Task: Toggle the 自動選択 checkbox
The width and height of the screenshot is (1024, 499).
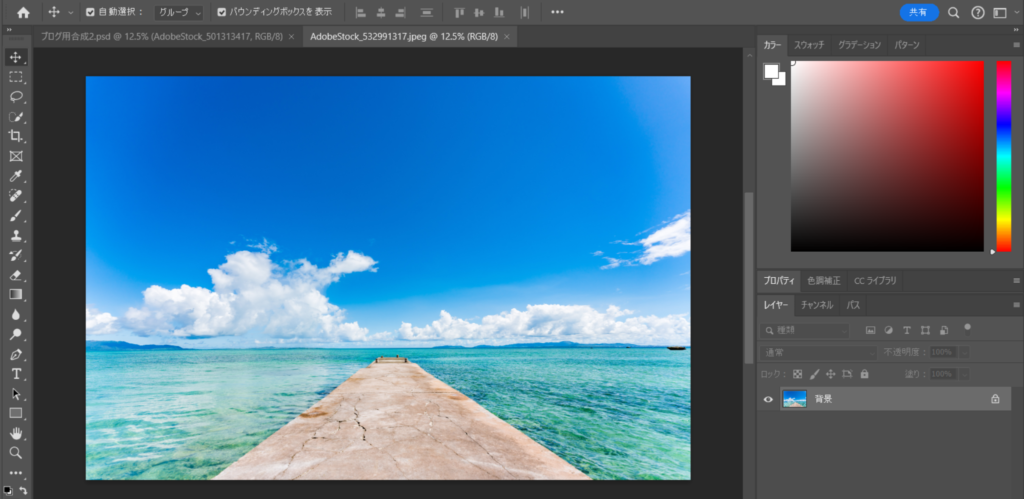Action: (x=91, y=12)
